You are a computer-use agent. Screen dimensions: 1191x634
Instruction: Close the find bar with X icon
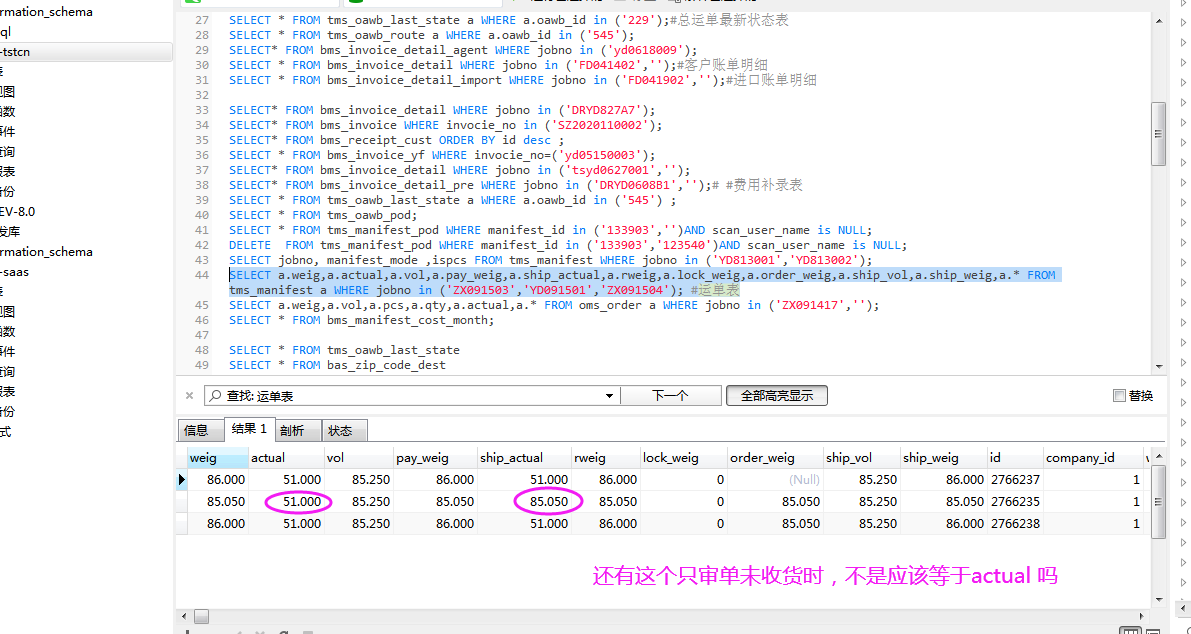pos(189,396)
